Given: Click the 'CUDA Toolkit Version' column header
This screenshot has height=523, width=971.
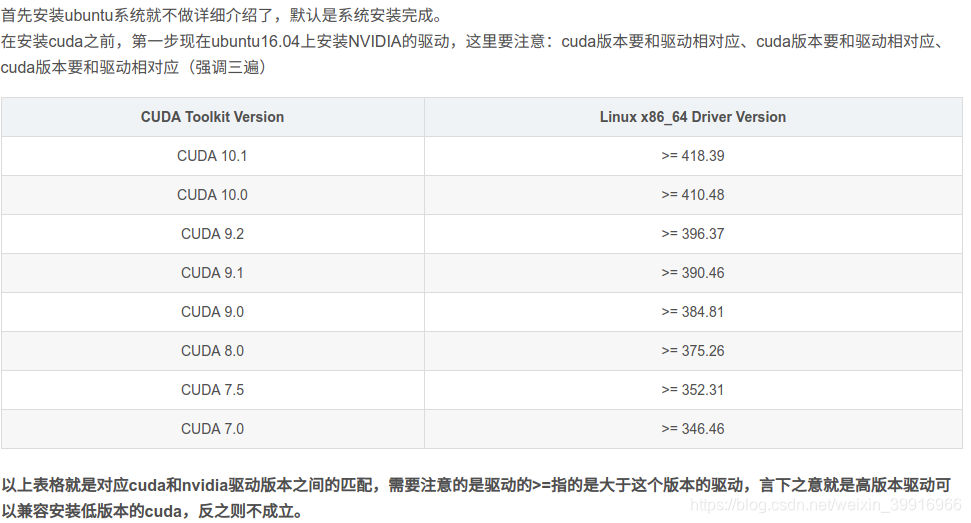Looking at the screenshot, I should pyautogui.click(x=212, y=117).
